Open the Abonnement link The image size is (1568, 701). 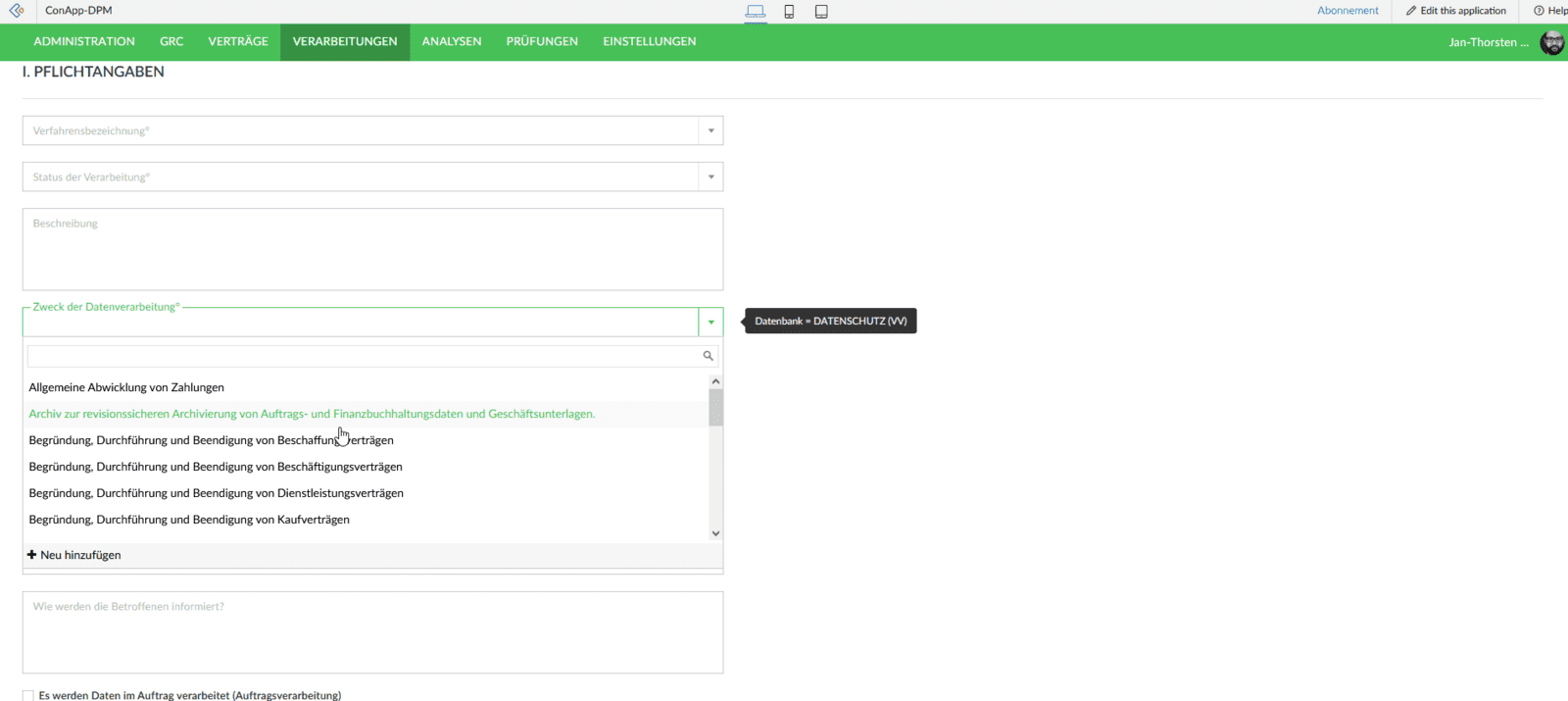(x=1347, y=11)
